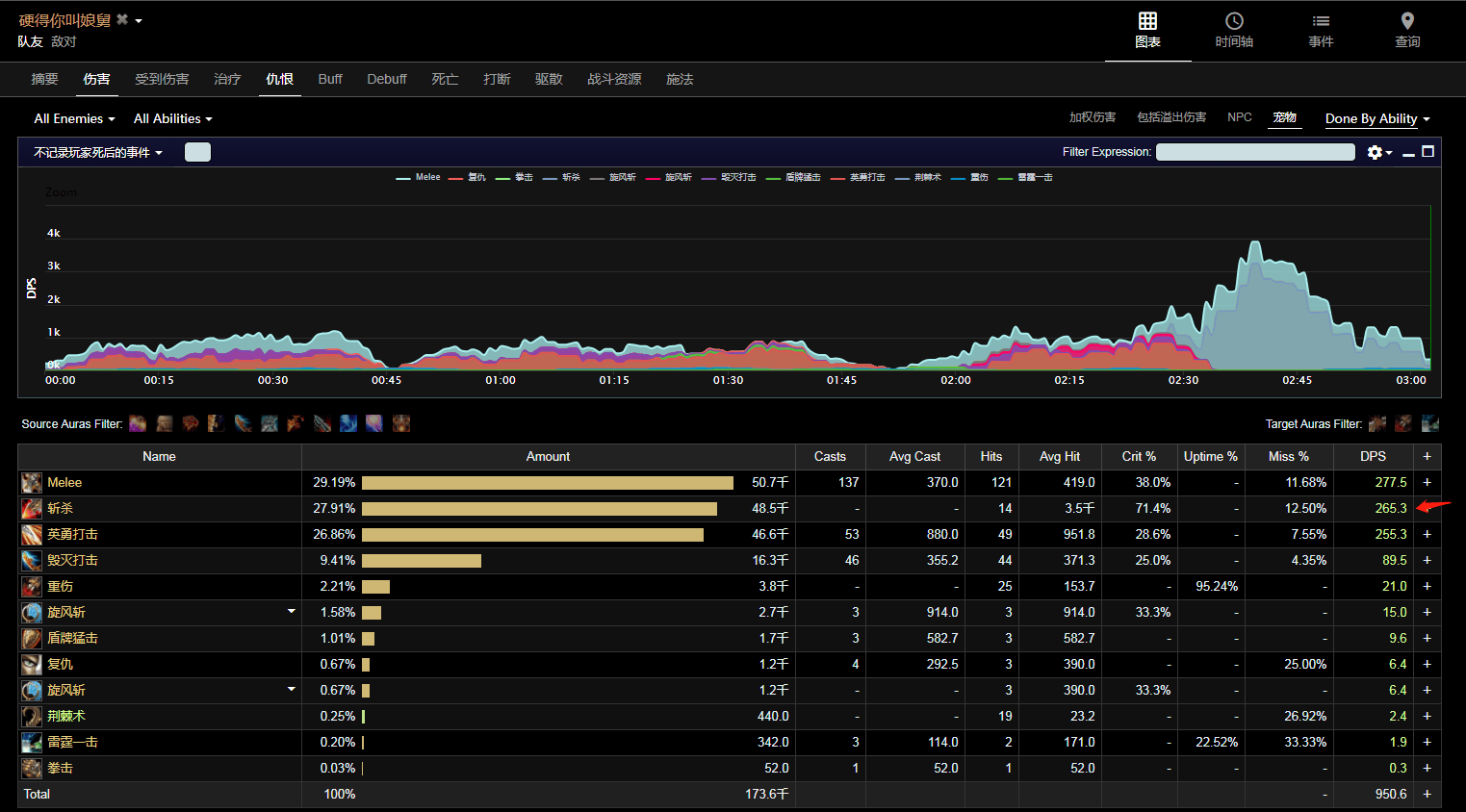This screenshot has width=1466, height=812.
Task: Open the 斩杀 ability name link
Action: pyautogui.click(x=60, y=509)
